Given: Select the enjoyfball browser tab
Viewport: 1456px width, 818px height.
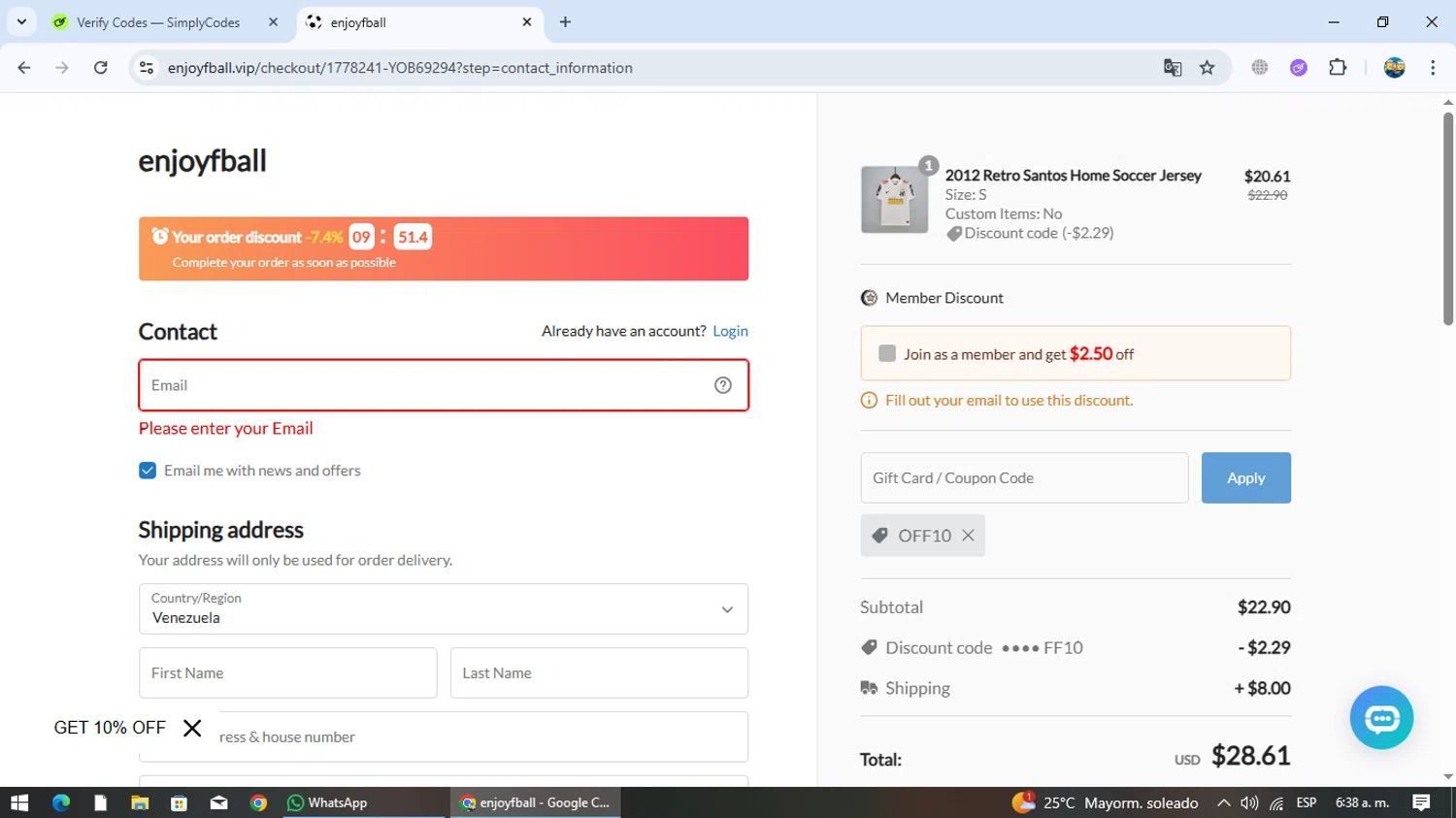Looking at the screenshot, I should click(x=419, y=22).
